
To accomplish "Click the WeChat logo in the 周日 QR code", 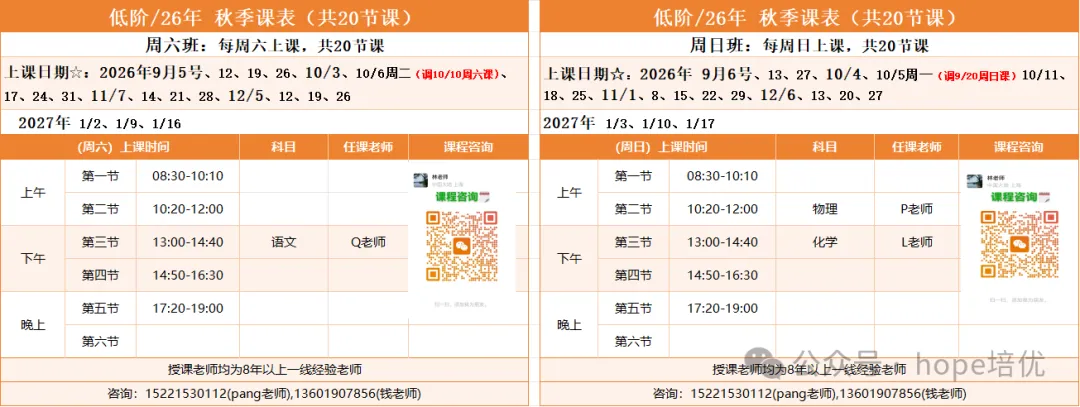I will tap(1020, 244).
